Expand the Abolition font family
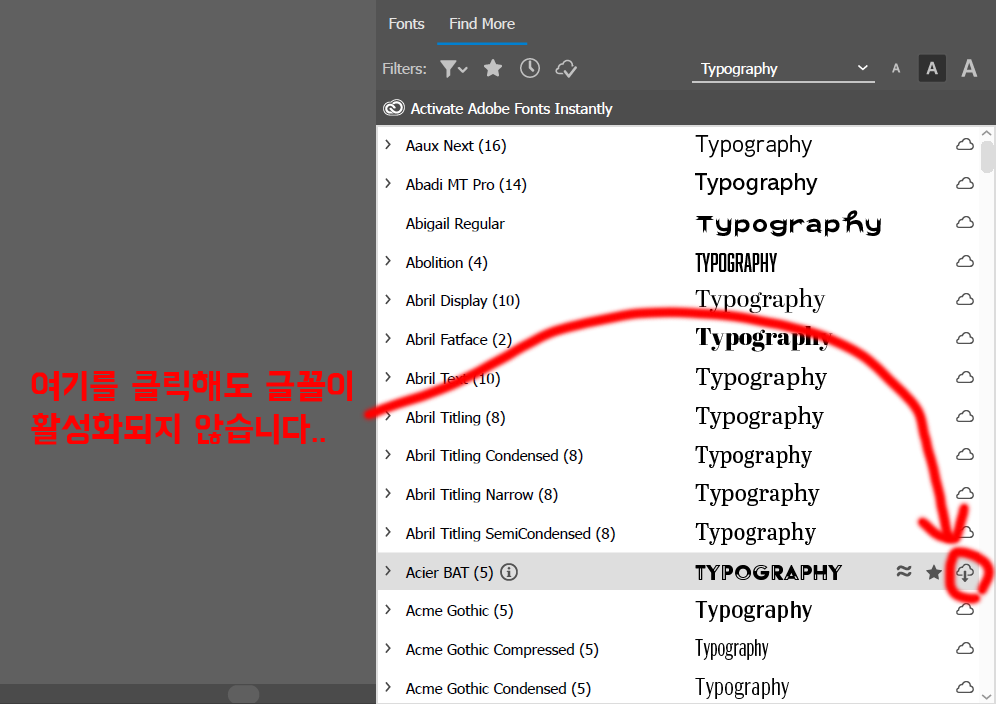Viewport: 996px width, 704px height. tap(388, 261)
